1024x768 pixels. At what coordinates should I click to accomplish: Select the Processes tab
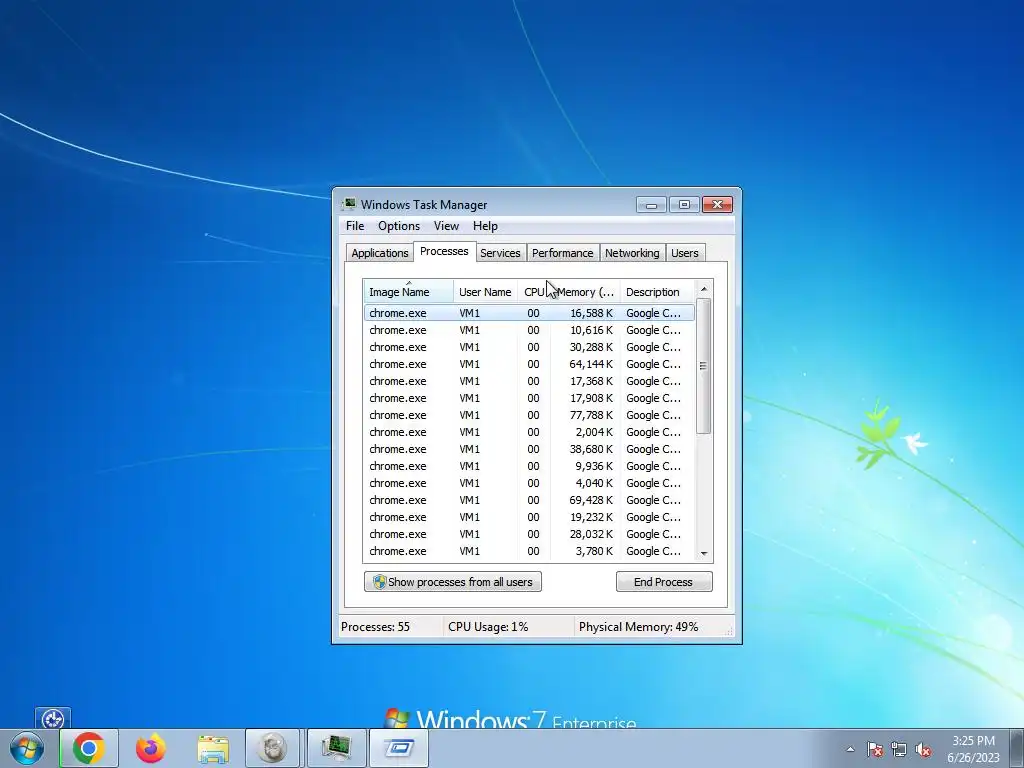(x=444, y=251)
